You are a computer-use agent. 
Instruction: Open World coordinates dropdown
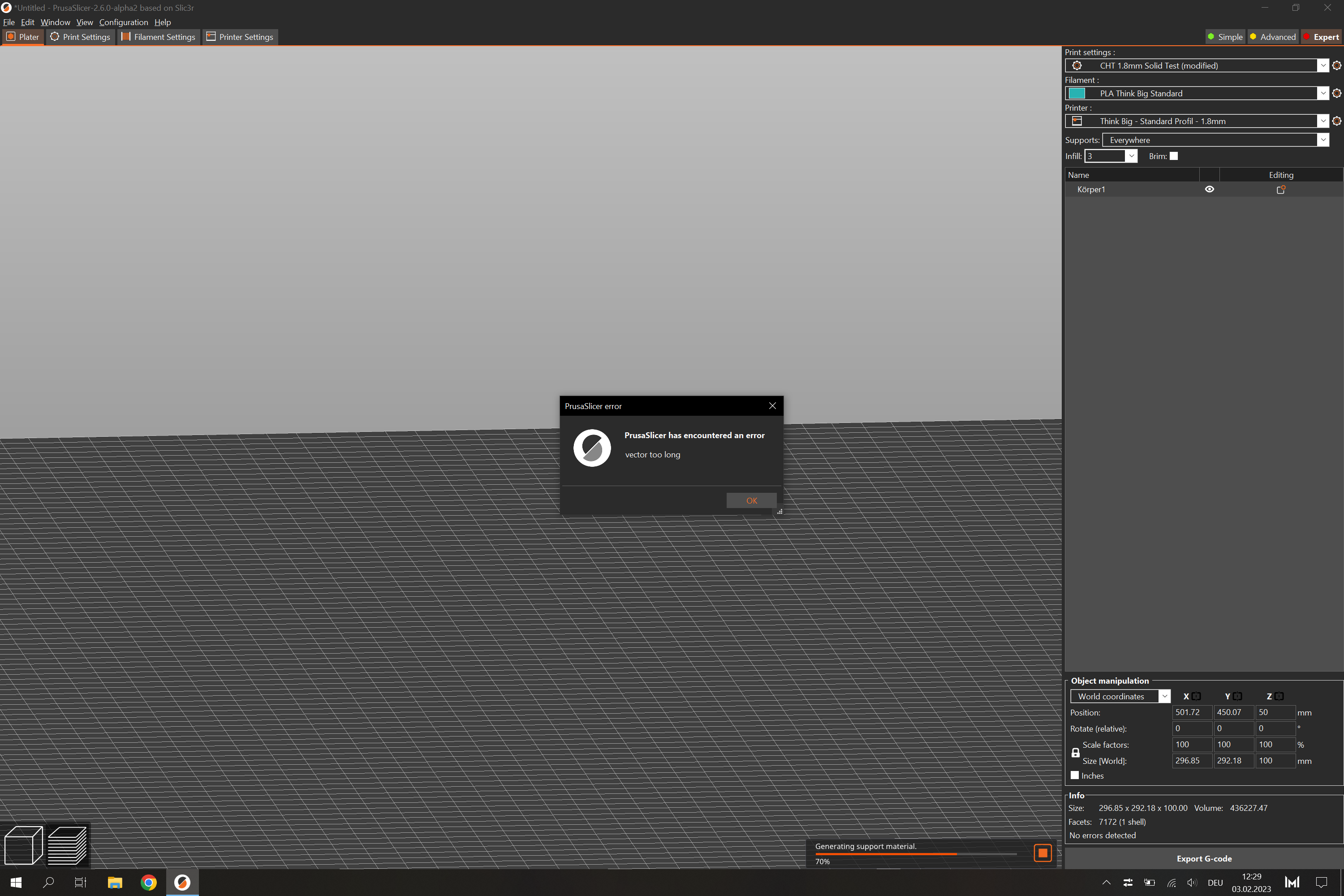1120,696
